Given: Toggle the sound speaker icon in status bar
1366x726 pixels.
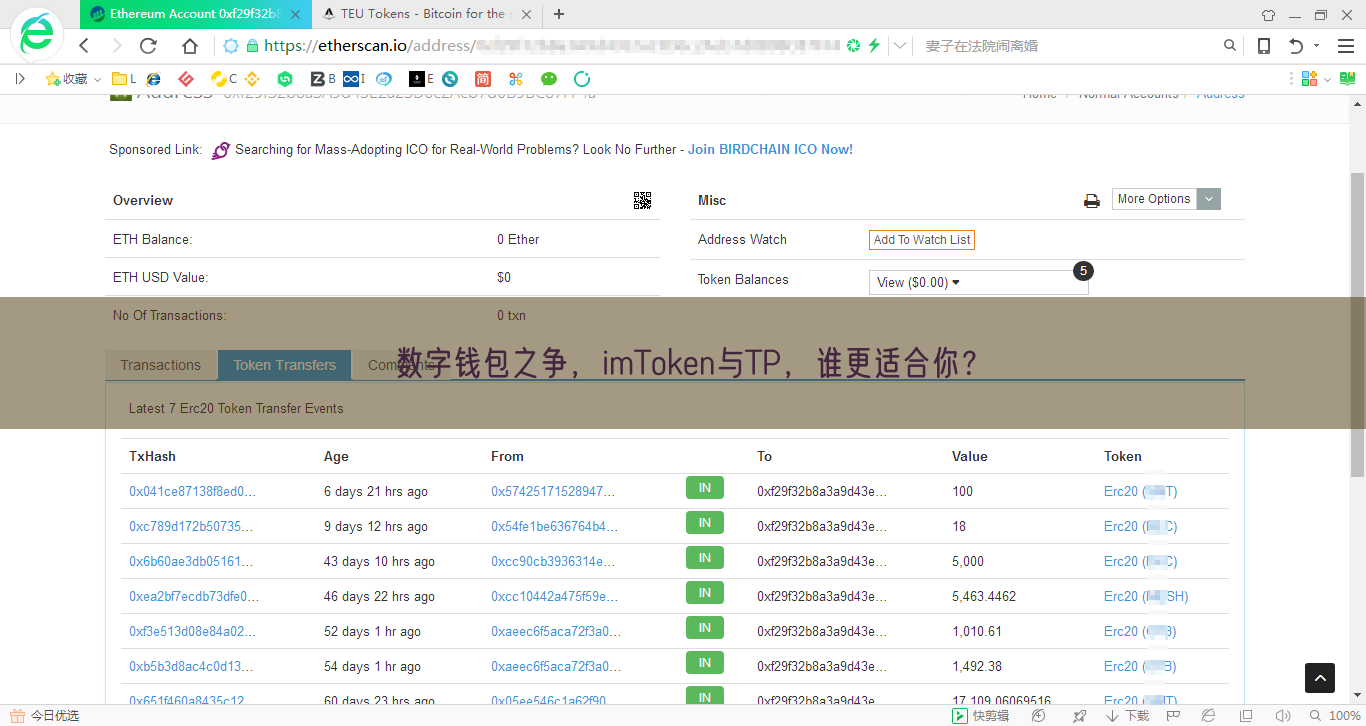Looking at the screenshot, I should pos(1281,716).
